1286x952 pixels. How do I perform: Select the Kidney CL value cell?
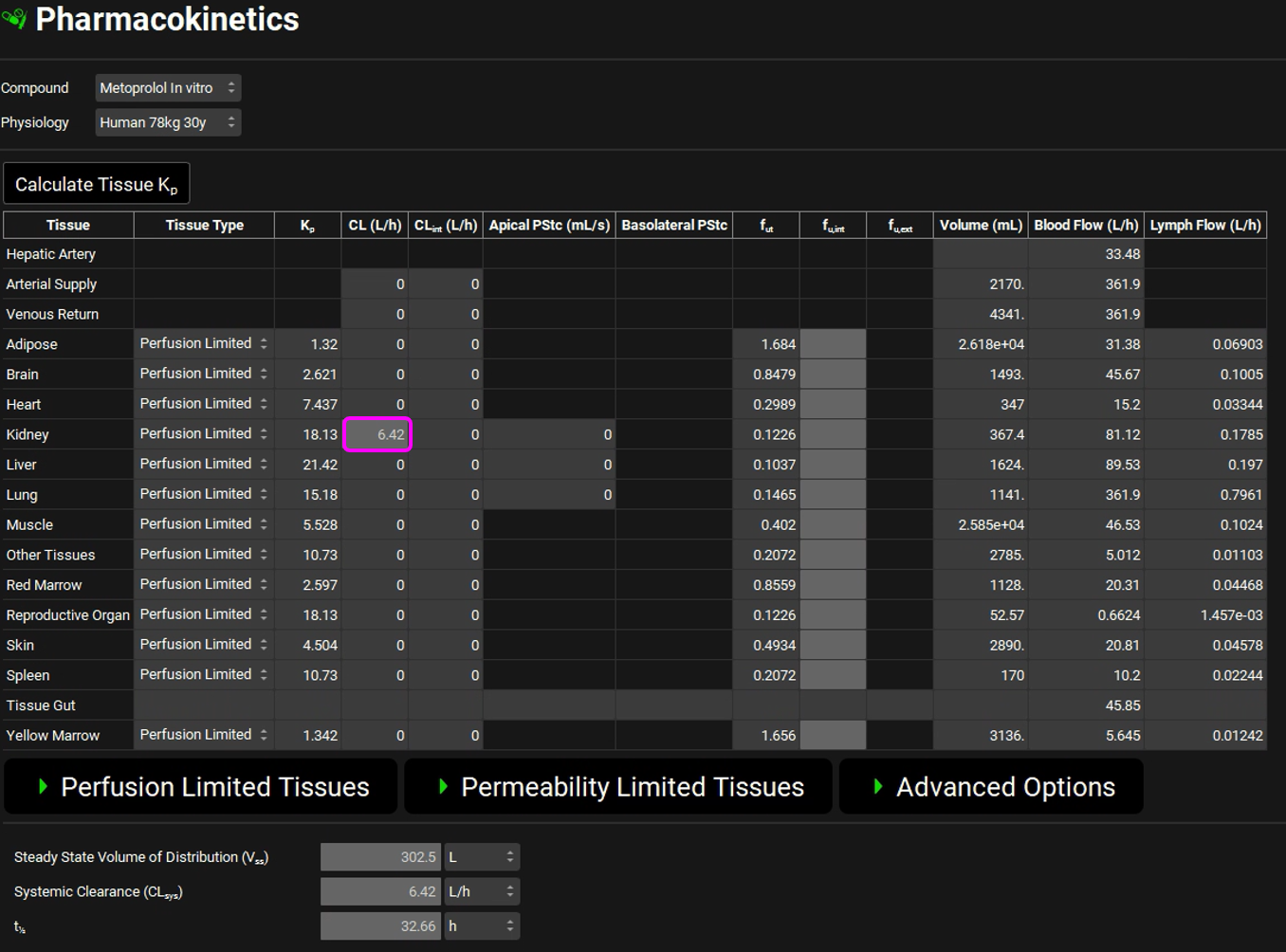pyautogui.click(x=377, y=434)
